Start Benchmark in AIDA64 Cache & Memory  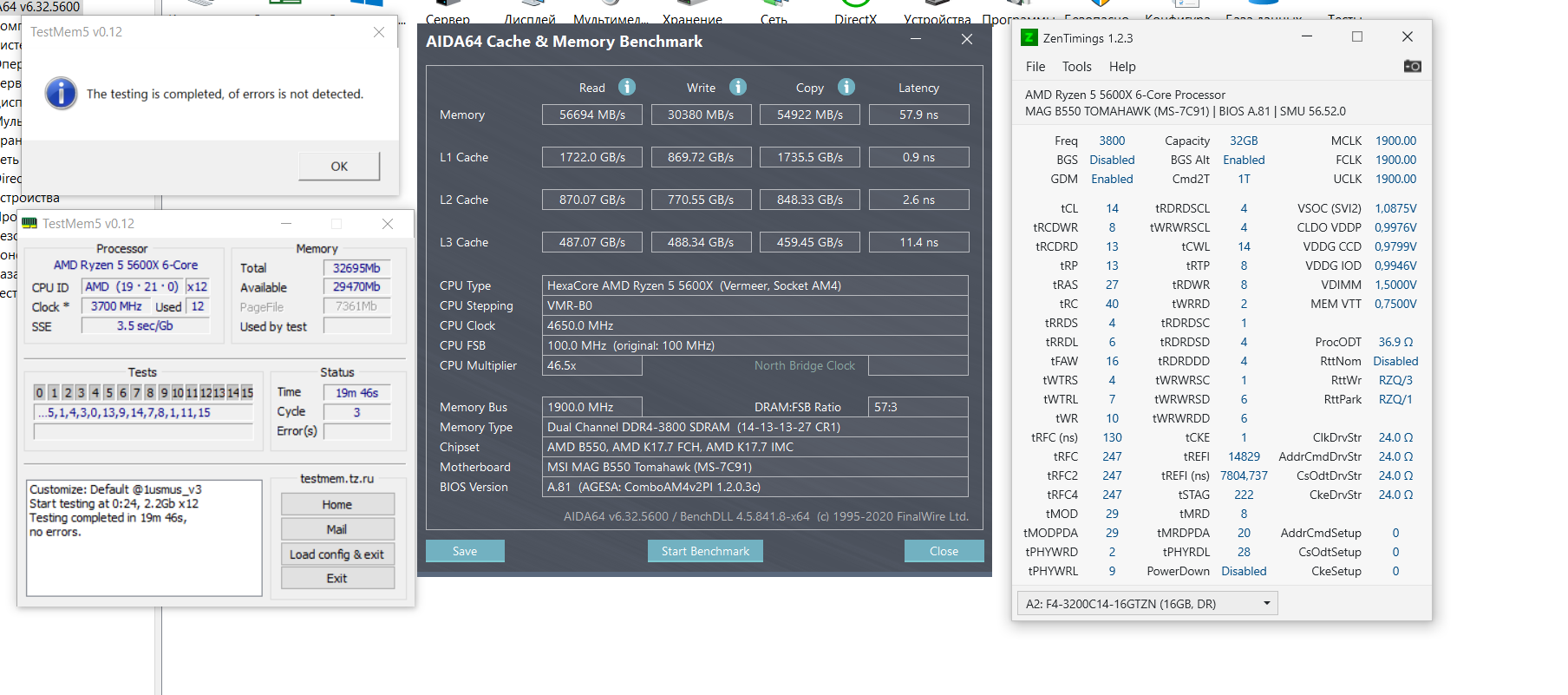[705, 551]
